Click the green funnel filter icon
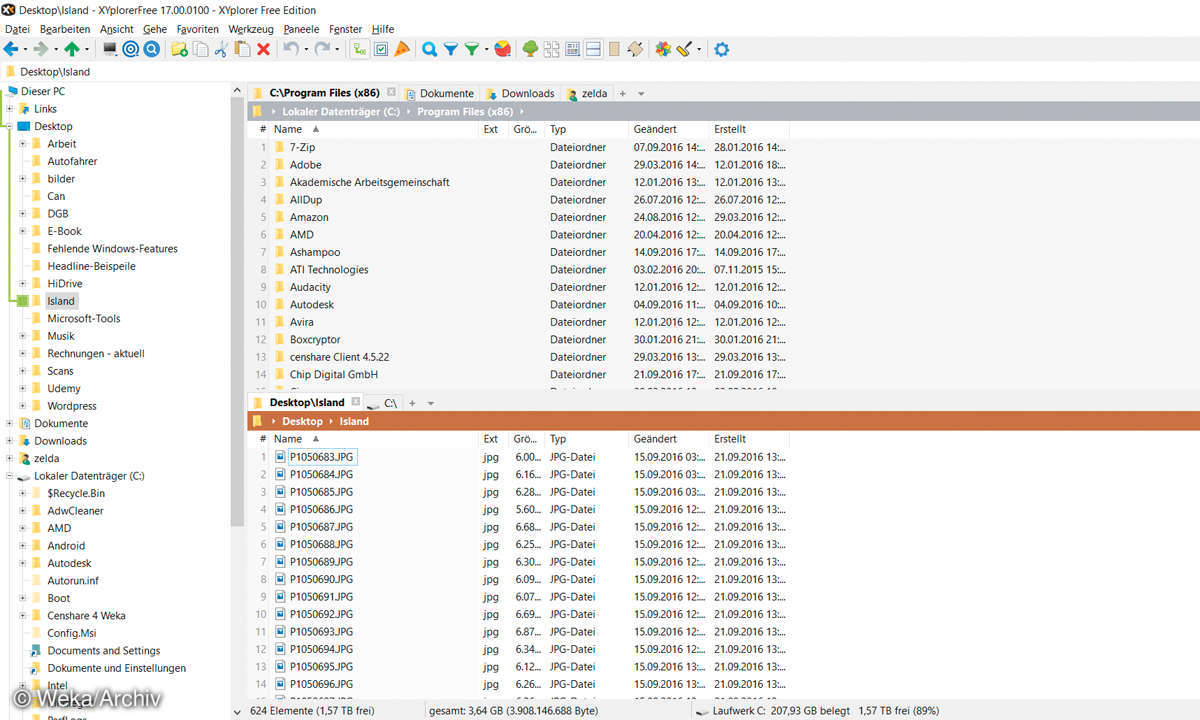 coord(471,49)
